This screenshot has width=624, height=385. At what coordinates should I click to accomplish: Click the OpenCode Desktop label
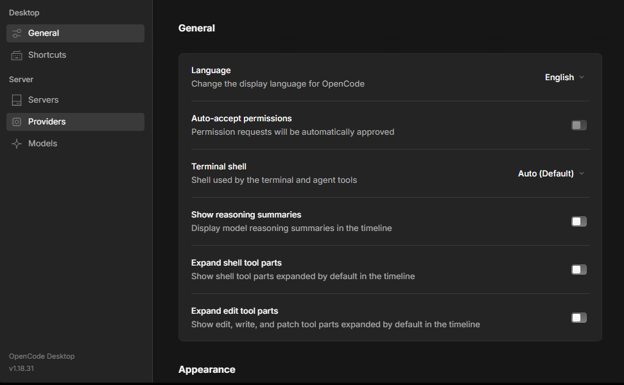tap(42, 356)
